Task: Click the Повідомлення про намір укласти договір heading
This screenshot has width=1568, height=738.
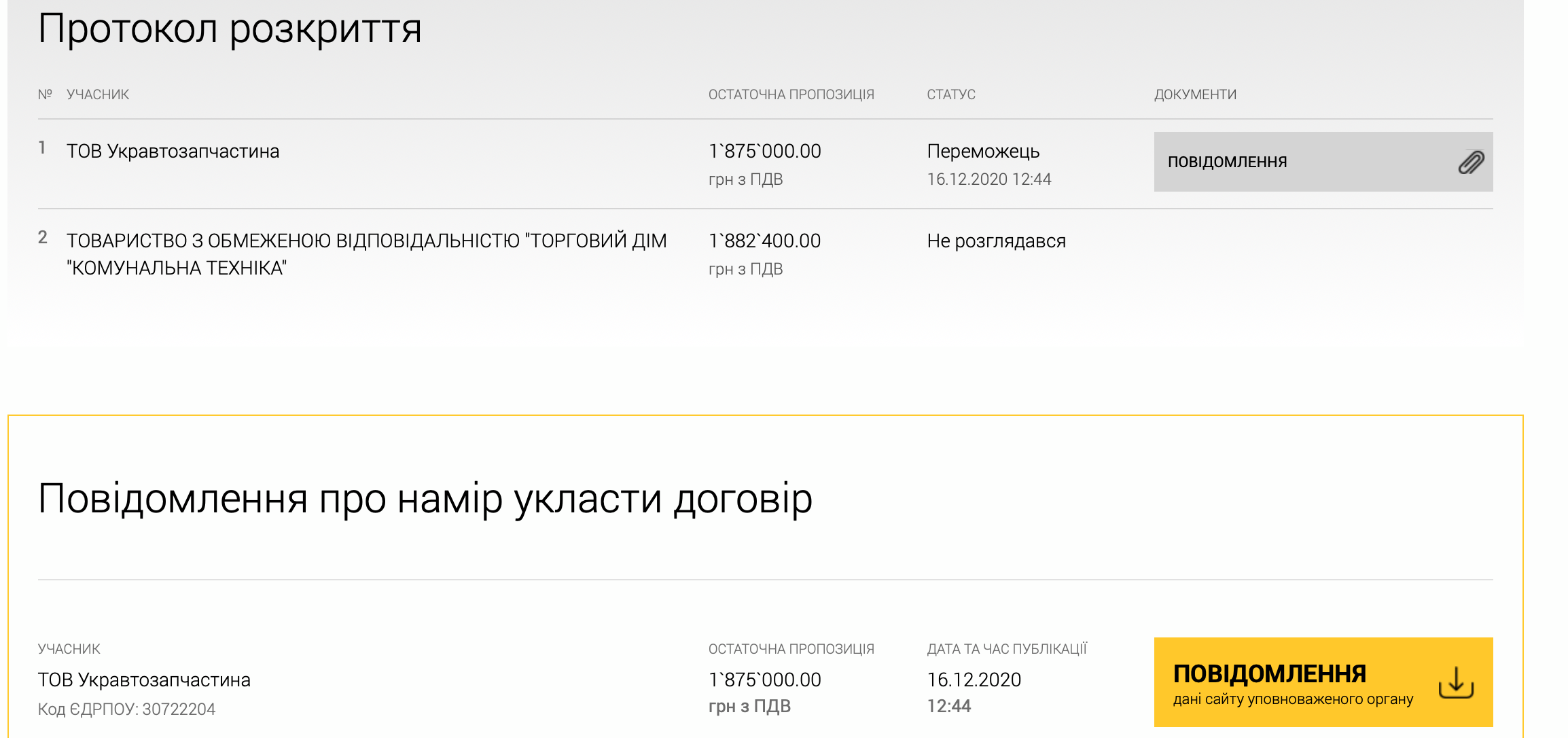Action: (x=425, y=499)
